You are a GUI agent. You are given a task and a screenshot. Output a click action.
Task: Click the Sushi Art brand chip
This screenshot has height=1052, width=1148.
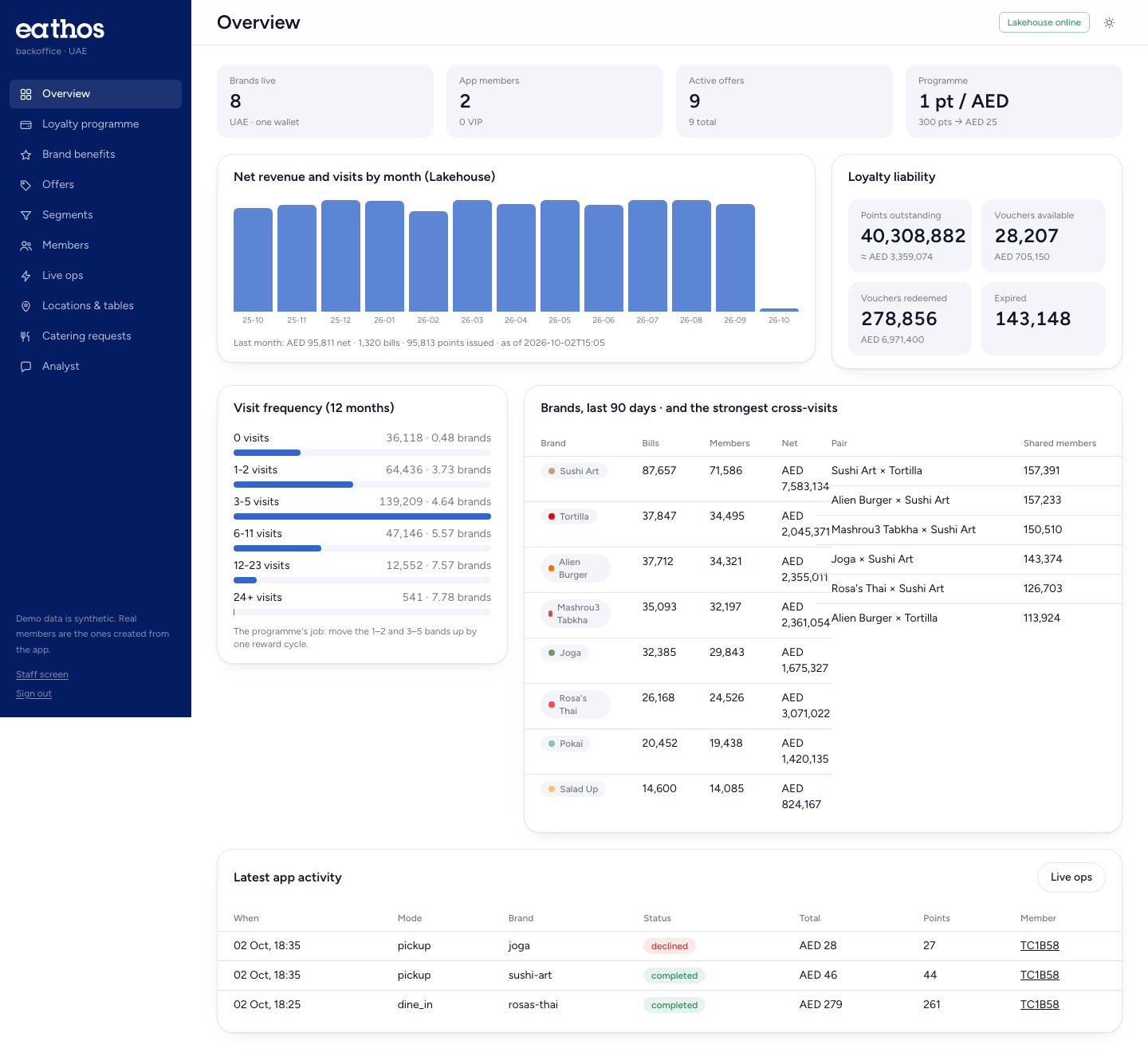click(x=574, y=471)
